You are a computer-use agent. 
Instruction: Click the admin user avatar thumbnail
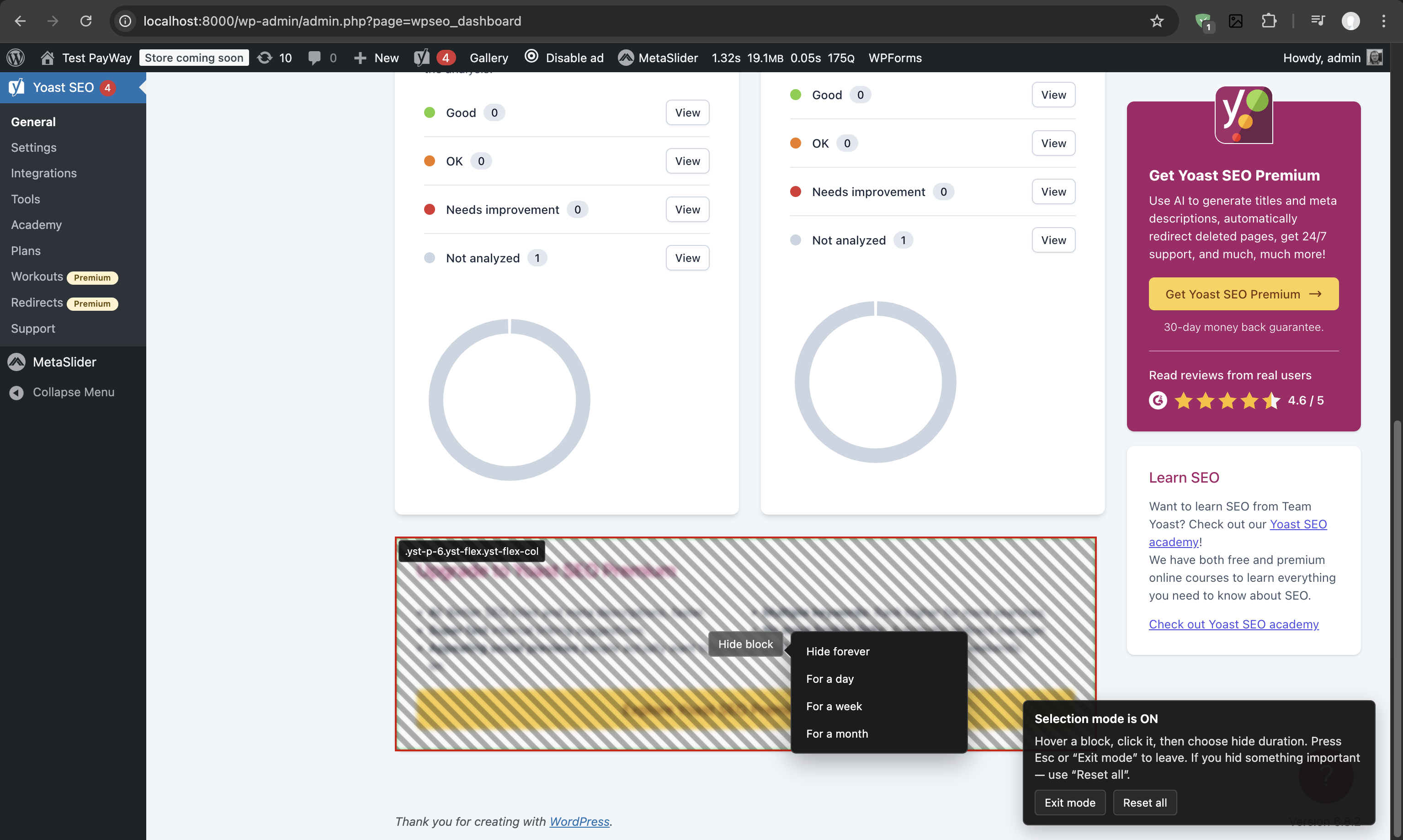[1375, 57]
